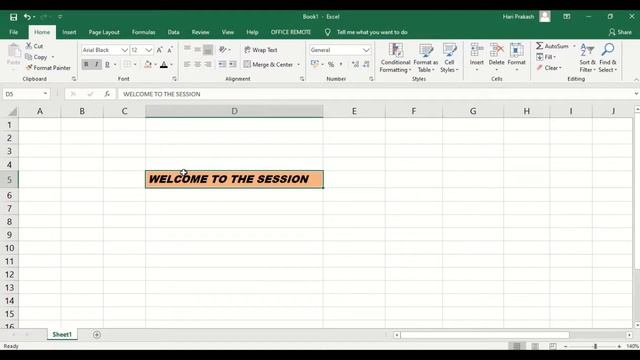Open Format as Table gallery
640x360 pixels.
[426, 58]
